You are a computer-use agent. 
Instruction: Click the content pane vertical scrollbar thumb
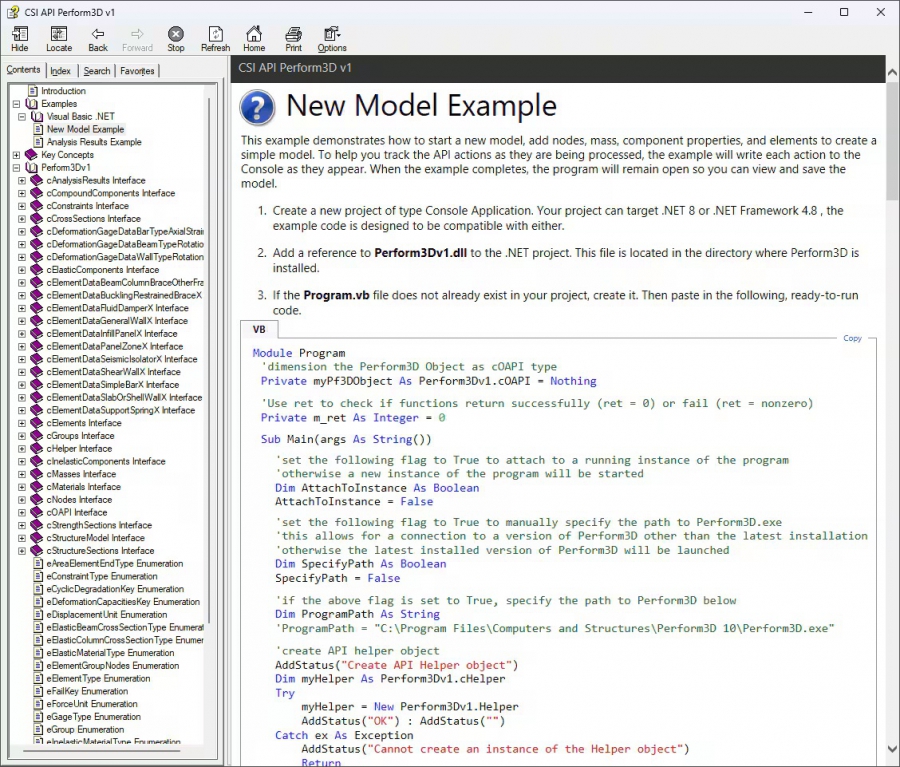tap(892, 141)
